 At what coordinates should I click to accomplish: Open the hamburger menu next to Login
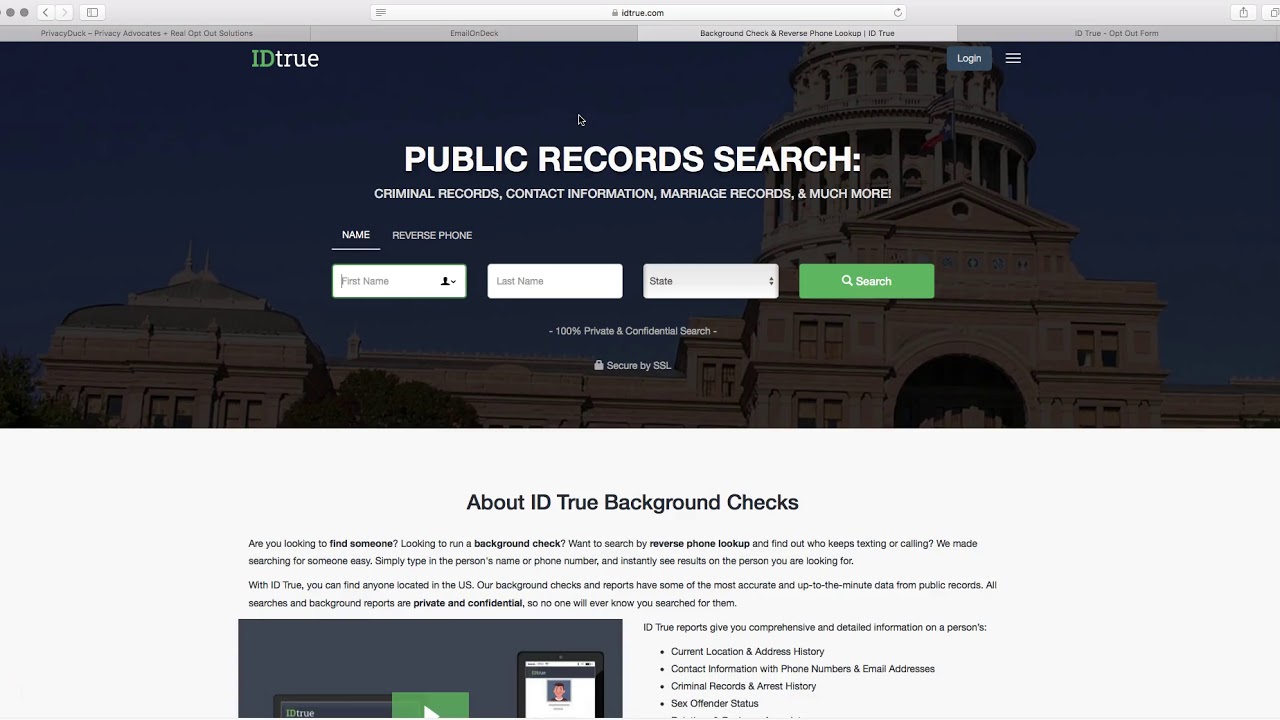[1013, 58]
